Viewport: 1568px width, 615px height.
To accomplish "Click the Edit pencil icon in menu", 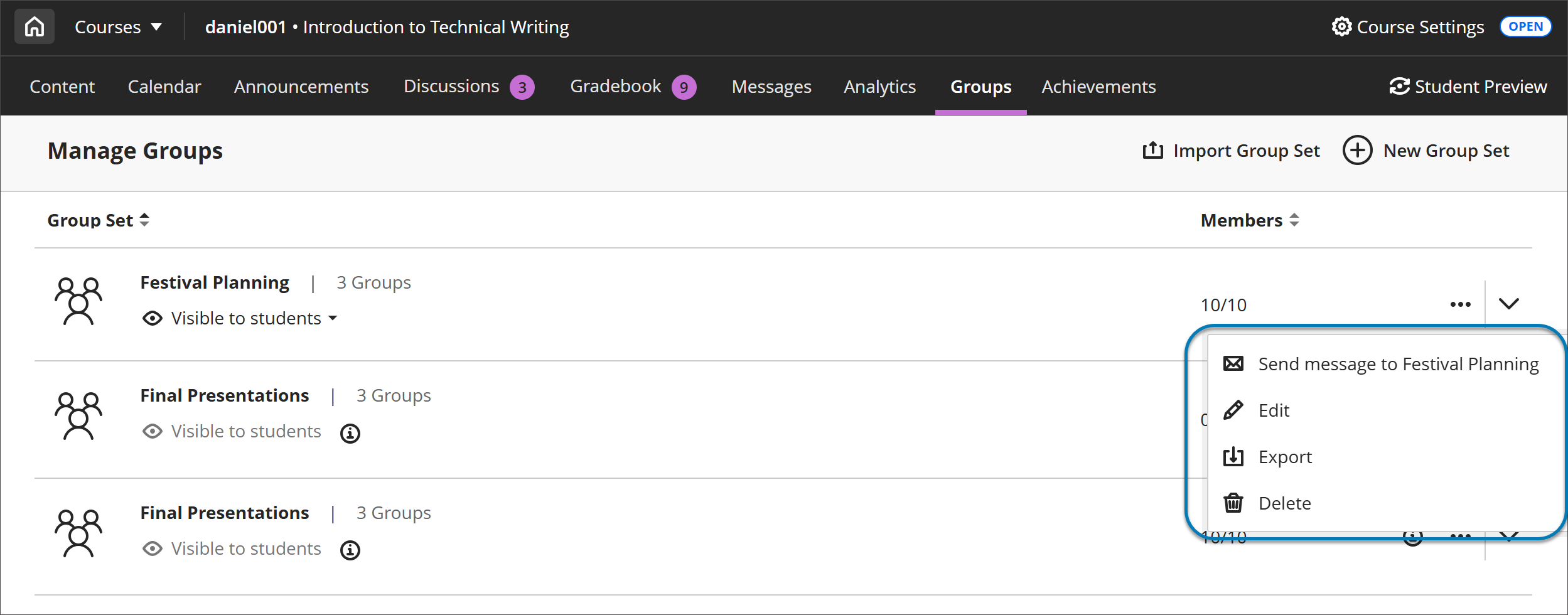I will point(1233,409).
